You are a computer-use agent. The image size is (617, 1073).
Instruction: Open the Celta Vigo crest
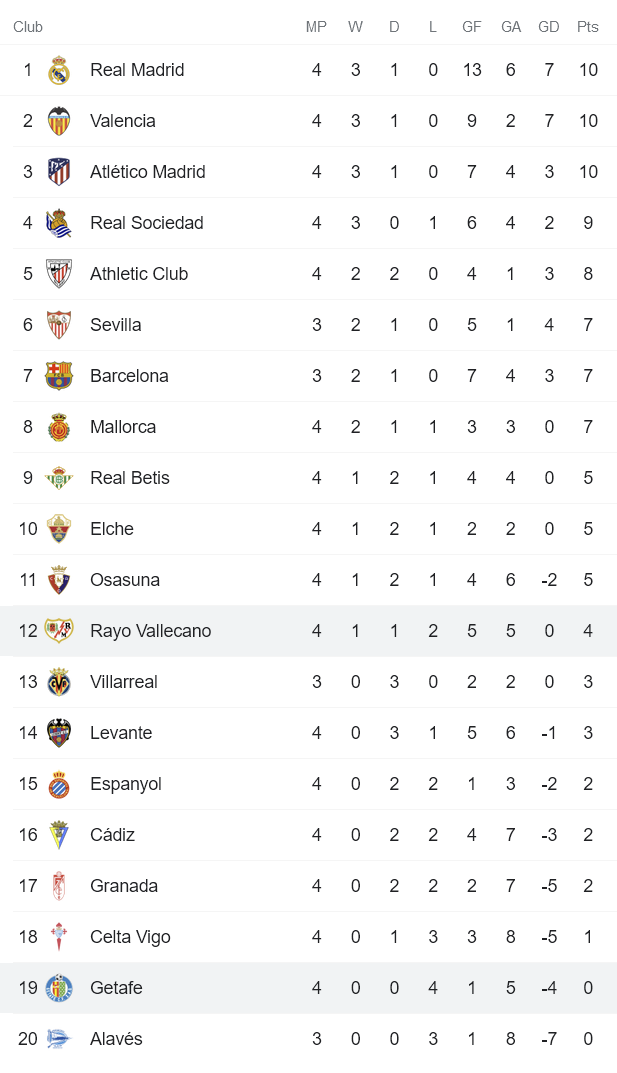[58, 937]
